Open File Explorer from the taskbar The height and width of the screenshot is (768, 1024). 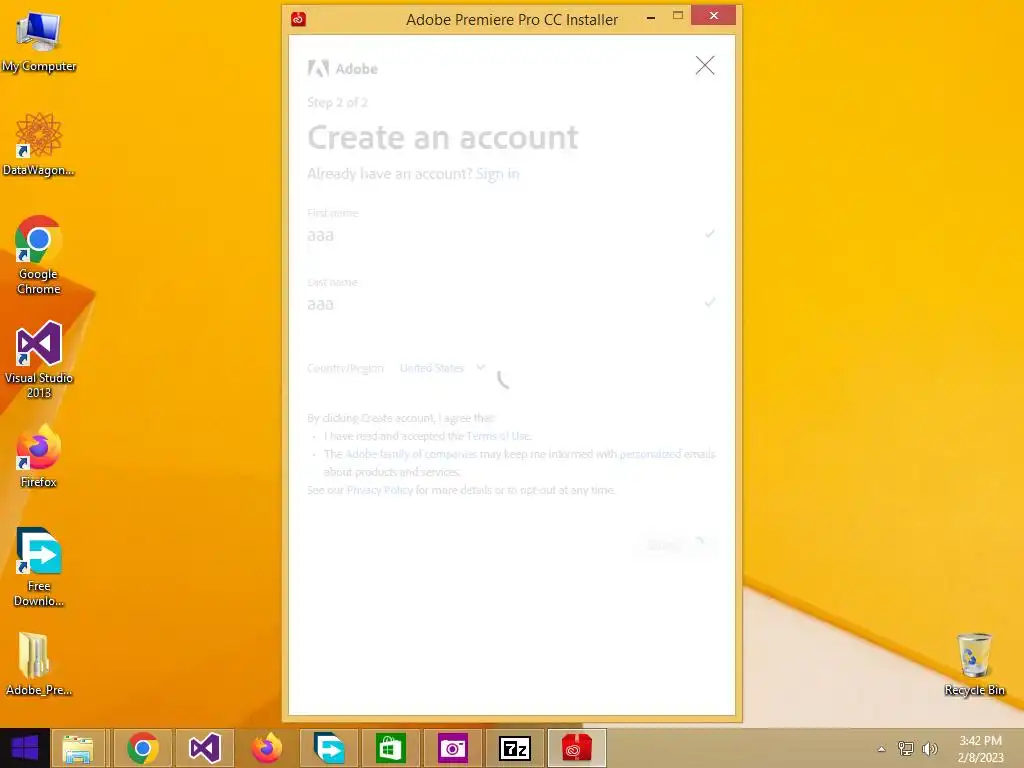[78, 748]
